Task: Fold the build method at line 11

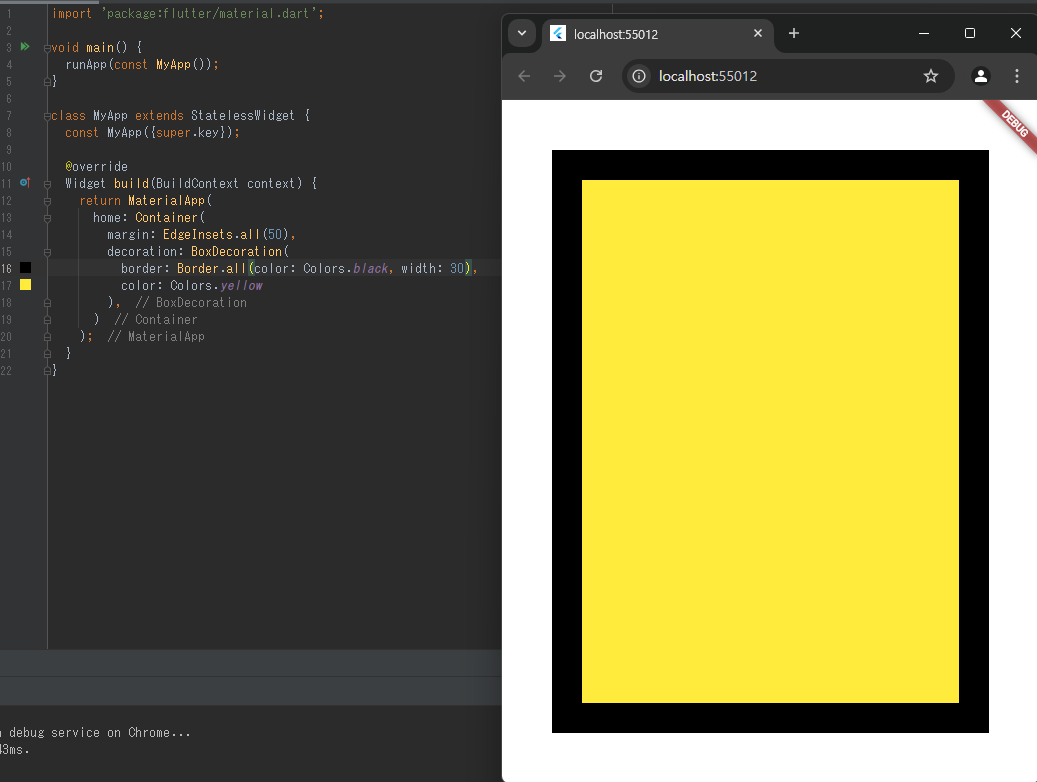Action: 47,184
